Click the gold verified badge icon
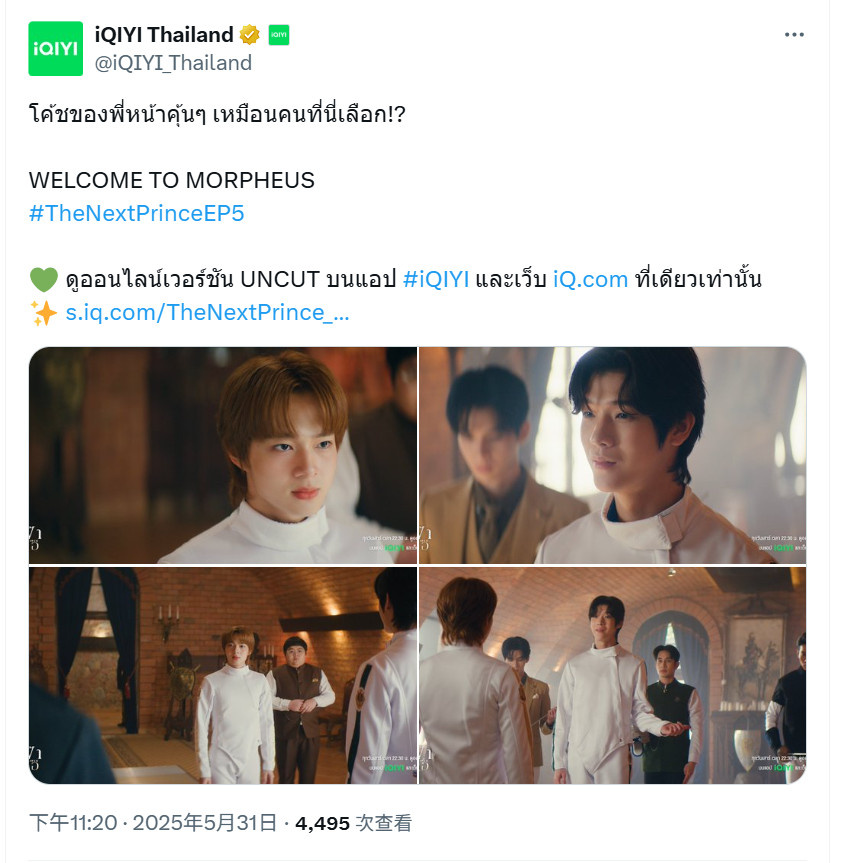 (x=249, y=35)
